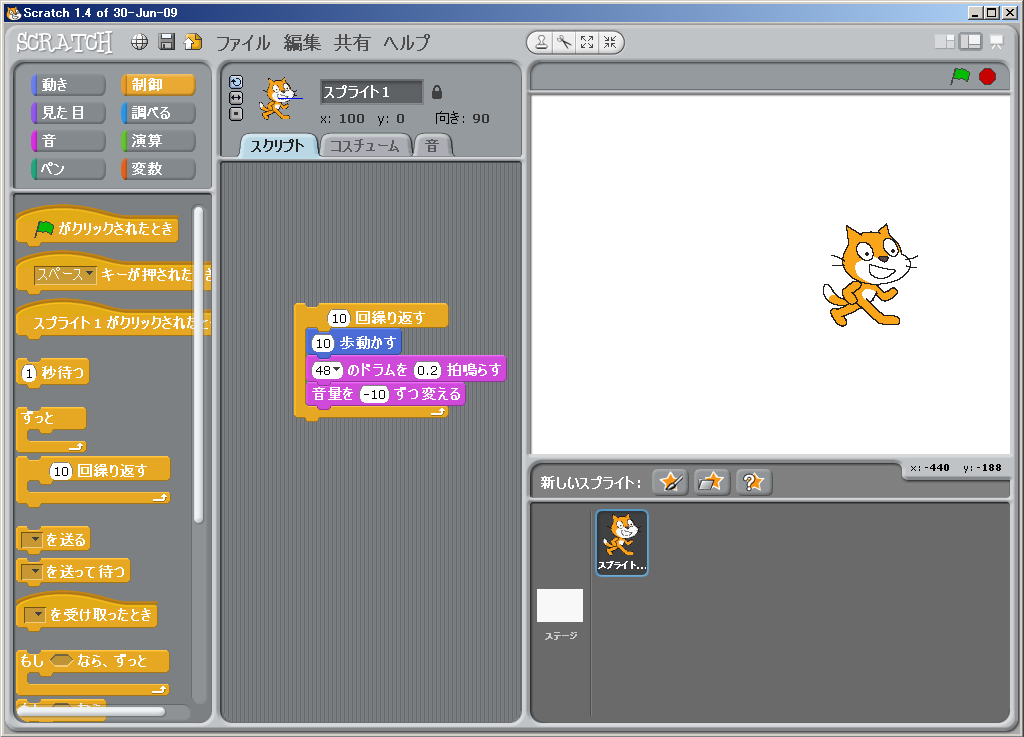This screenshot has width=1024, height=737.
Task: Select the delete scissors tool
Action: tap(564, 42)
